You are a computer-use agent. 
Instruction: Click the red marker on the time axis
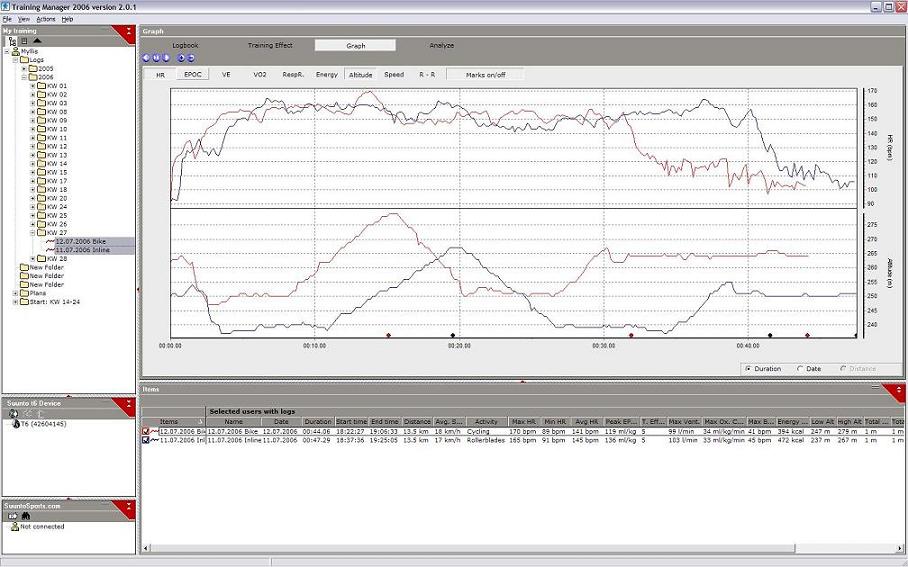pyautogui.click(x=388, y=335)
